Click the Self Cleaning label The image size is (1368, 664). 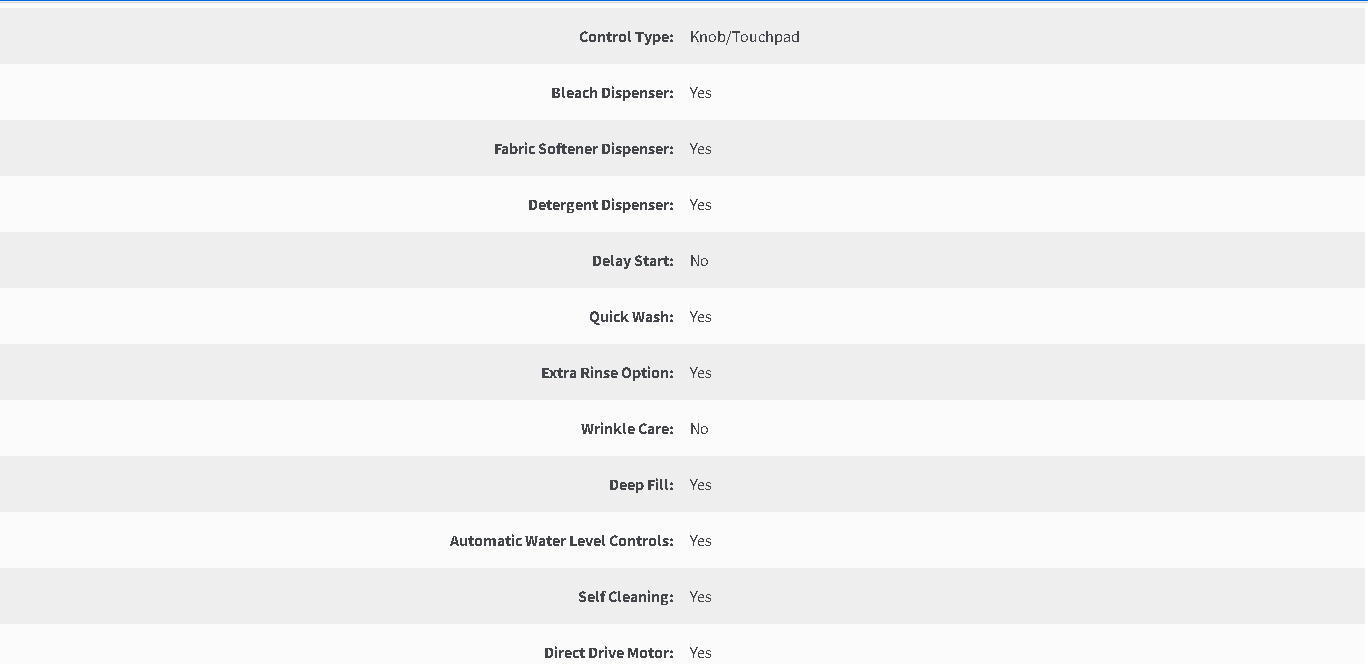626,597
